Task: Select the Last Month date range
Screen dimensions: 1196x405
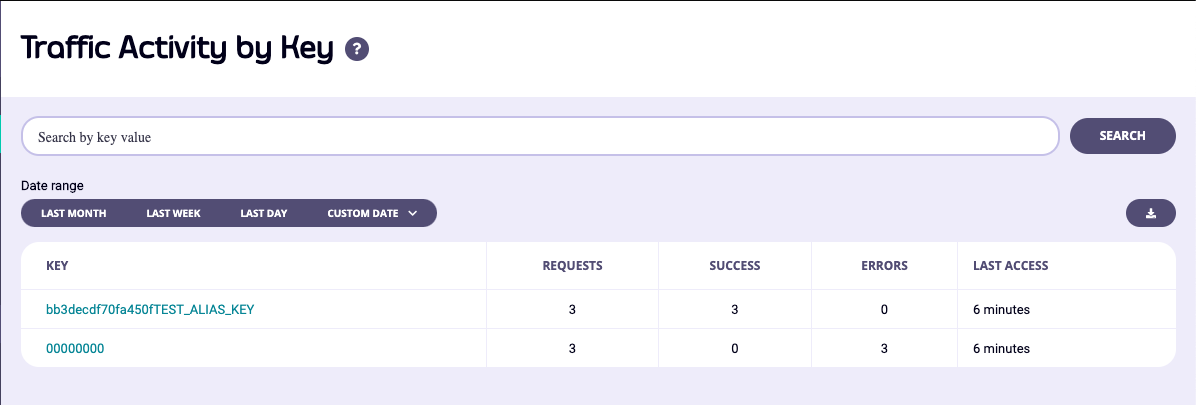Action: (74, 213)
